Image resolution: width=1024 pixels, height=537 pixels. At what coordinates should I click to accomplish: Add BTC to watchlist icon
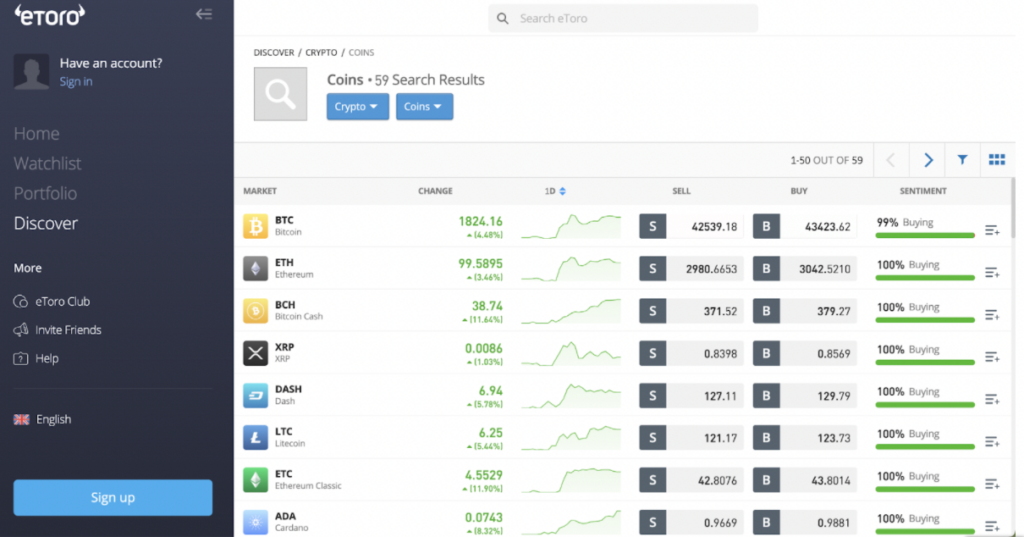coord(992,230)
